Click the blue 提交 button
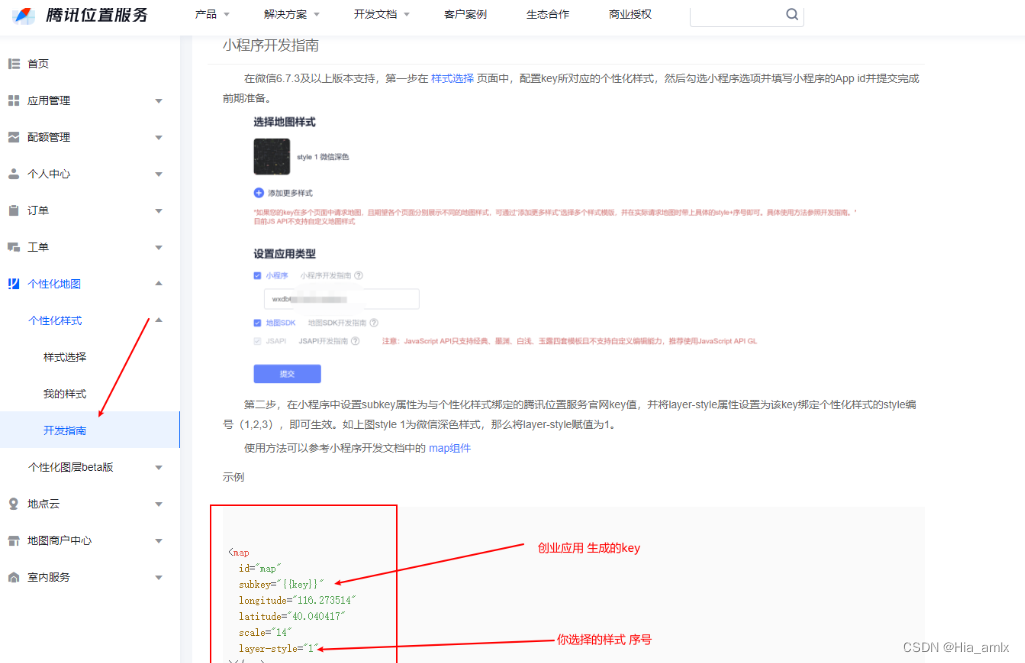The image size is (1025, 663). point(287,373)
